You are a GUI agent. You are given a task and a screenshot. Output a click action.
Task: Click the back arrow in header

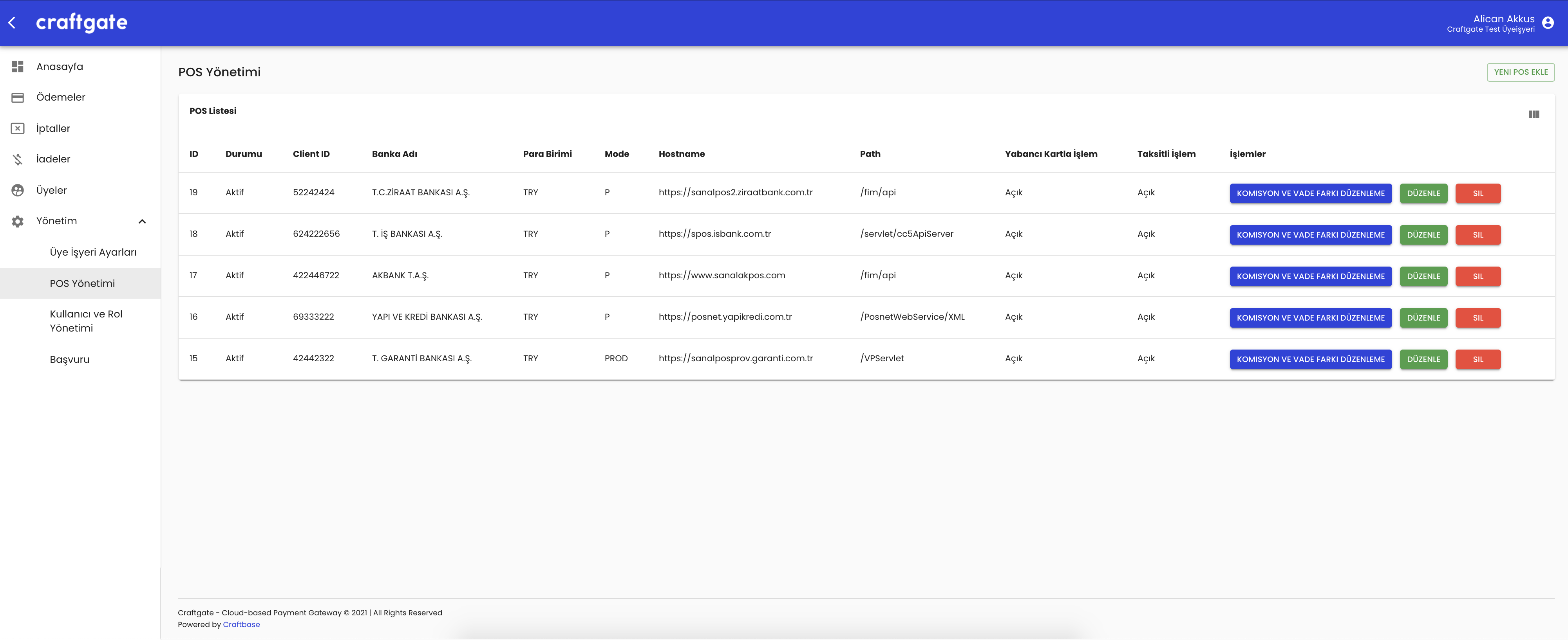pos(12,23)
